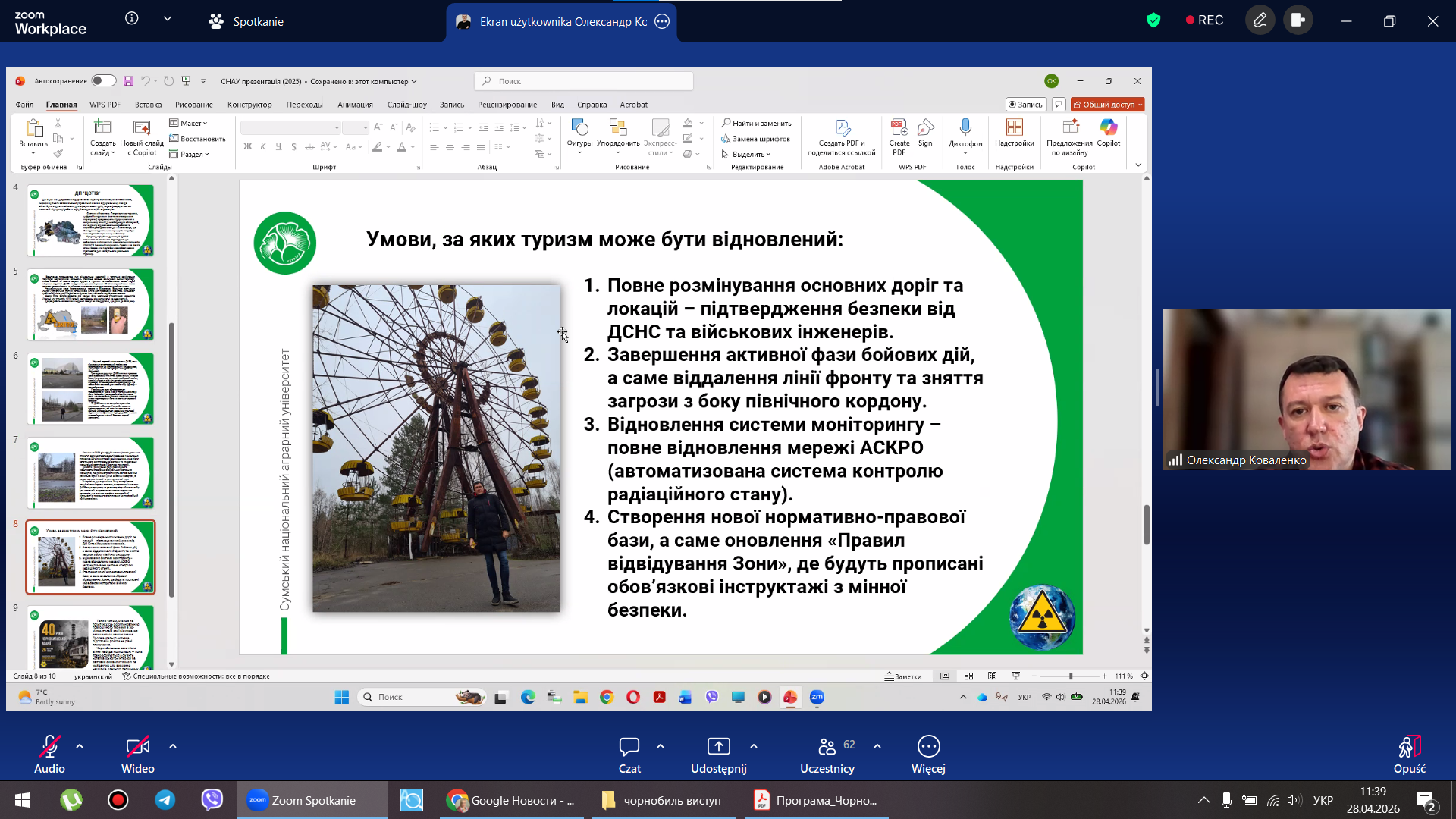Expand the Audio options caret

(x=80, y=746)
